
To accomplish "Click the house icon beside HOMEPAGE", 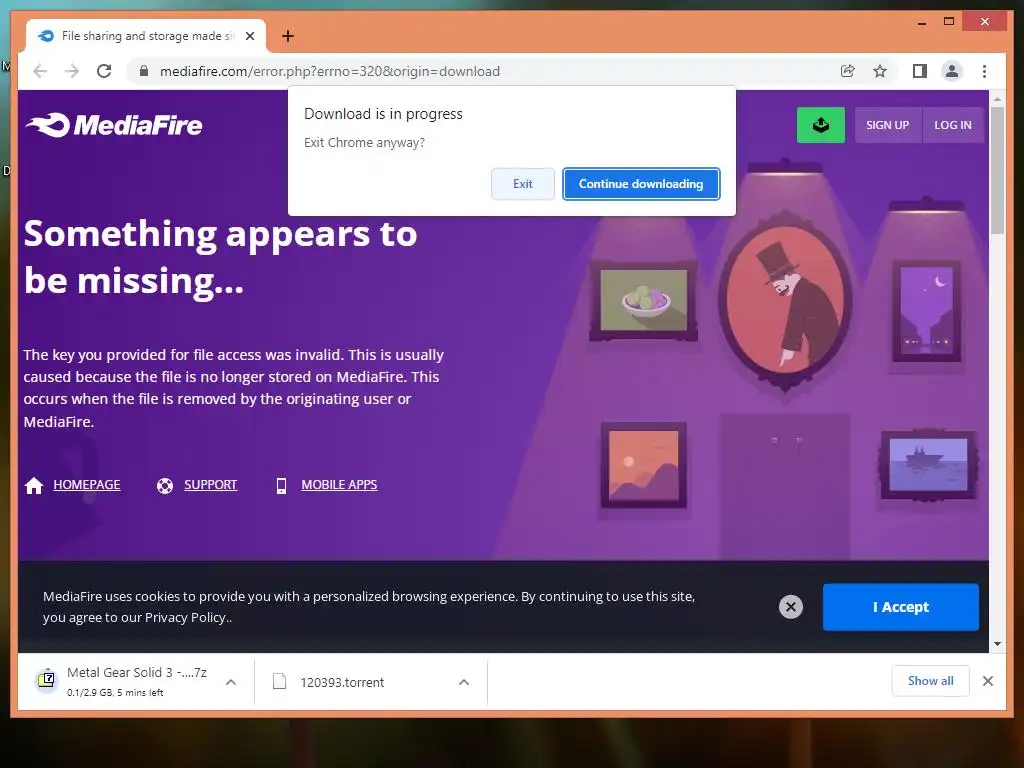I will pos(34,485).
